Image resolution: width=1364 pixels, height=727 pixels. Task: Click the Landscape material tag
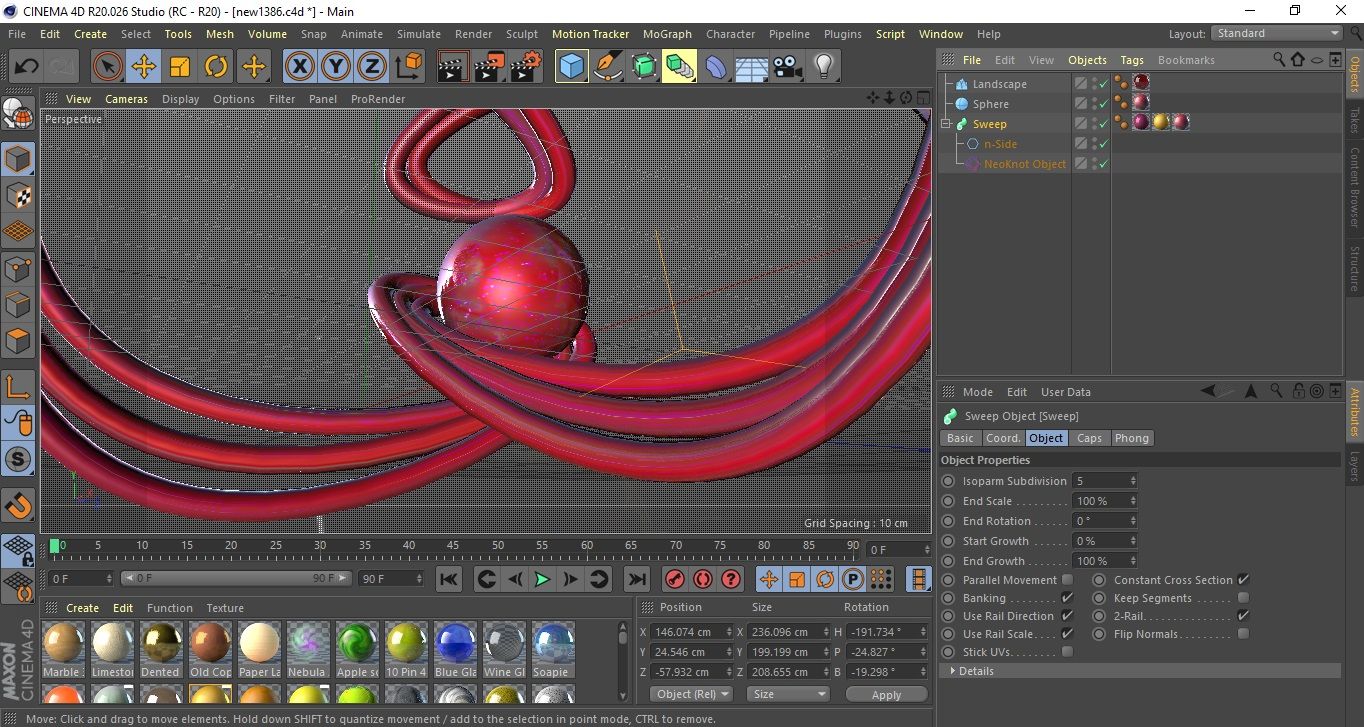click(1141, 83)
